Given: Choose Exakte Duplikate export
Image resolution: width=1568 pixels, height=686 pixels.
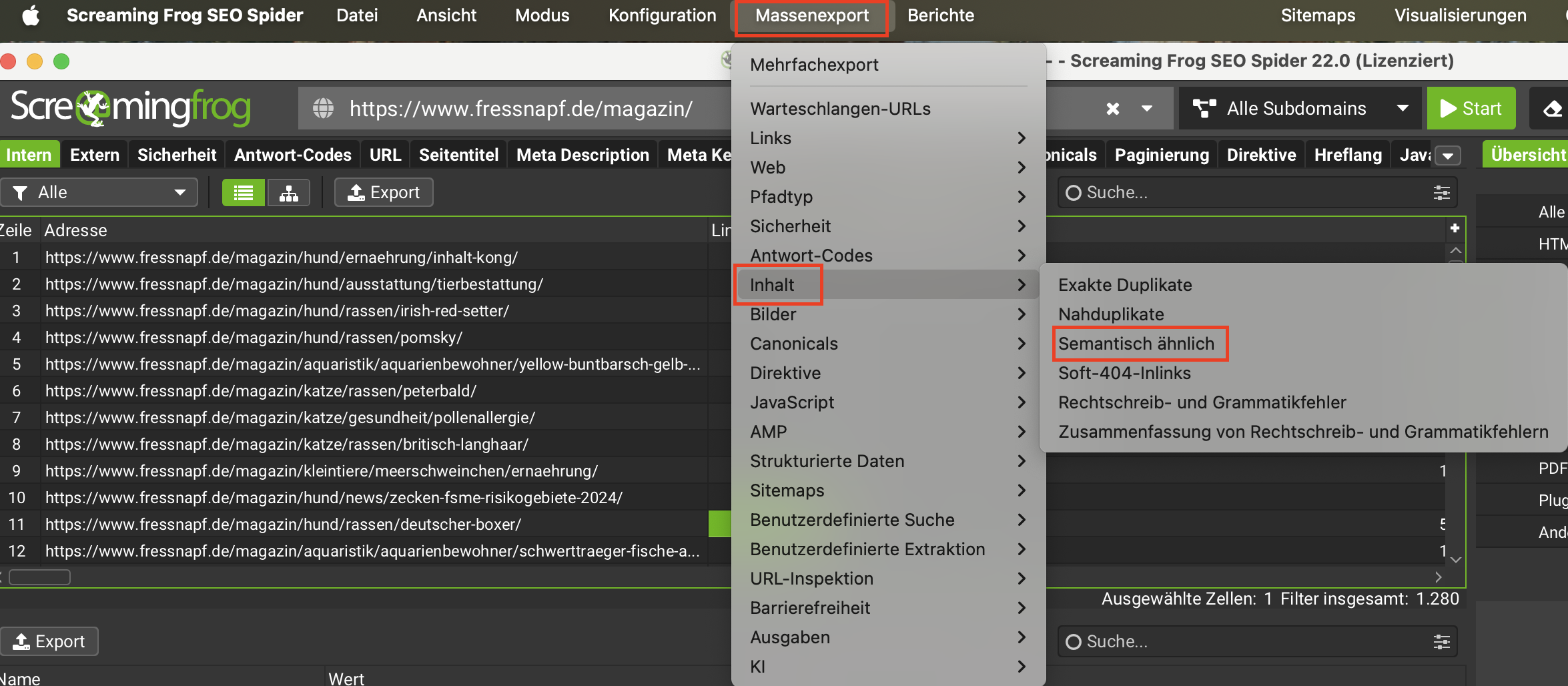Looking at the screenshot, I should (x=1125, y=285).
